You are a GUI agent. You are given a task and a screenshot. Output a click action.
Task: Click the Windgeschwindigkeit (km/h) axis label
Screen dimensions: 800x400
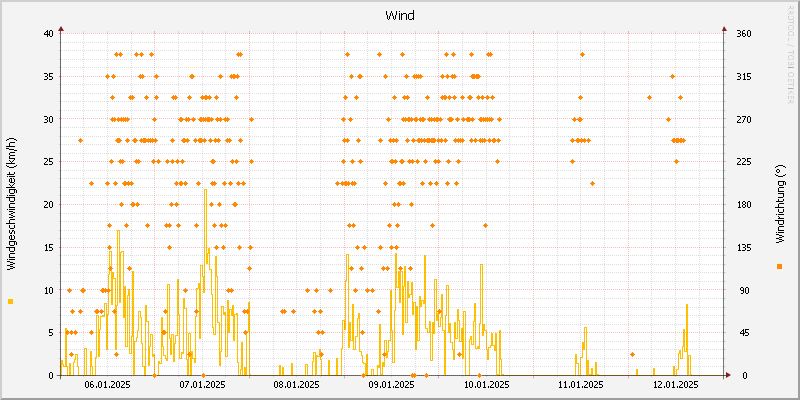(x=11, y=204)
